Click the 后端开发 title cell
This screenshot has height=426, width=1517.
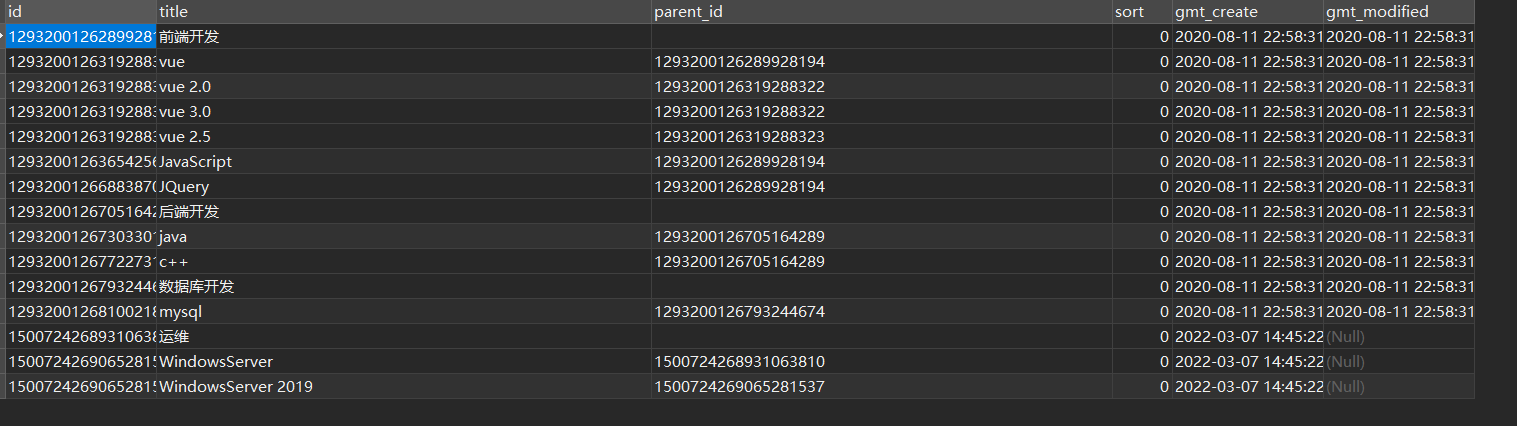(x=404, y=212)
